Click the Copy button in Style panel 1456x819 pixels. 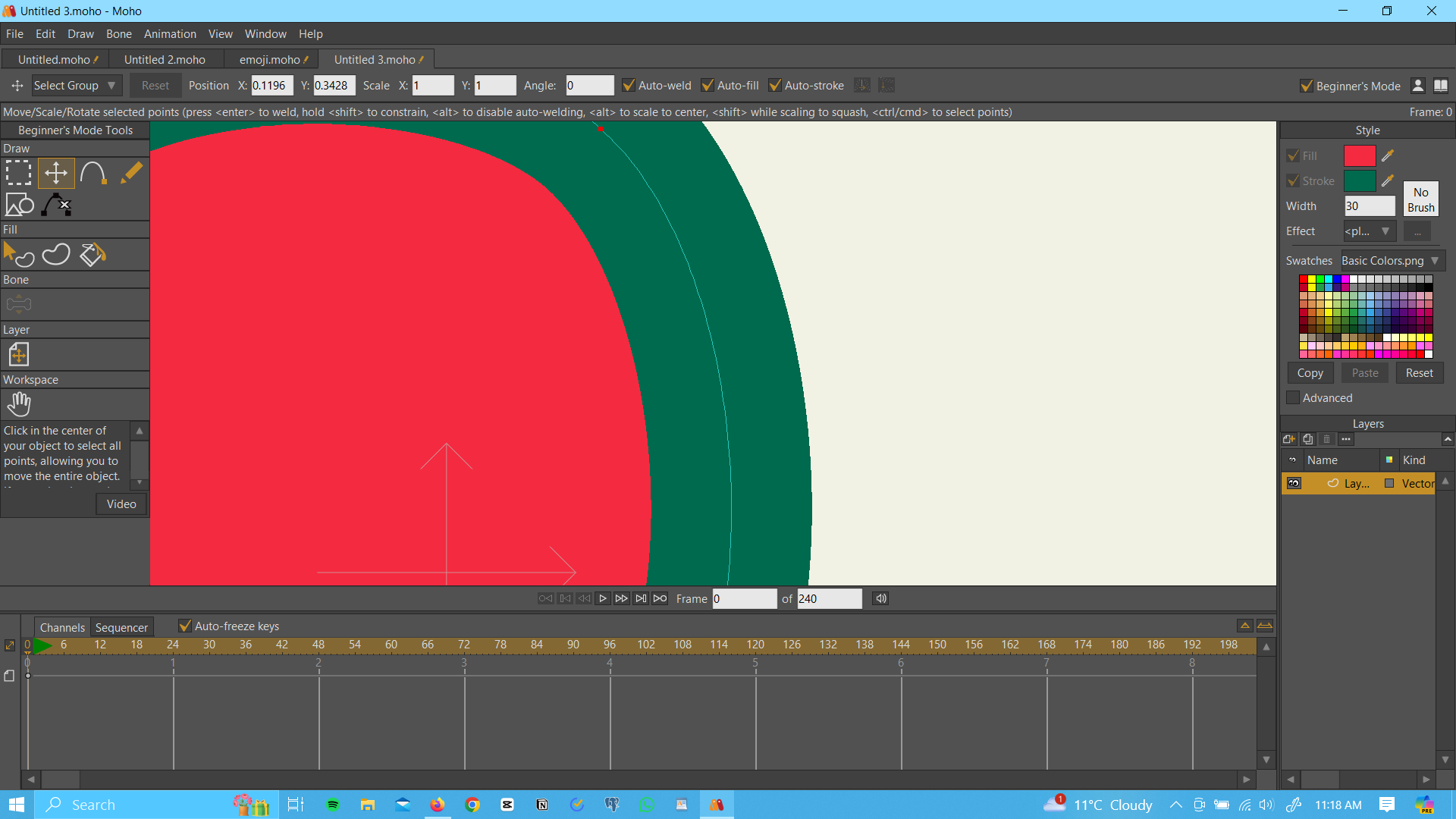coord(1310,372)
